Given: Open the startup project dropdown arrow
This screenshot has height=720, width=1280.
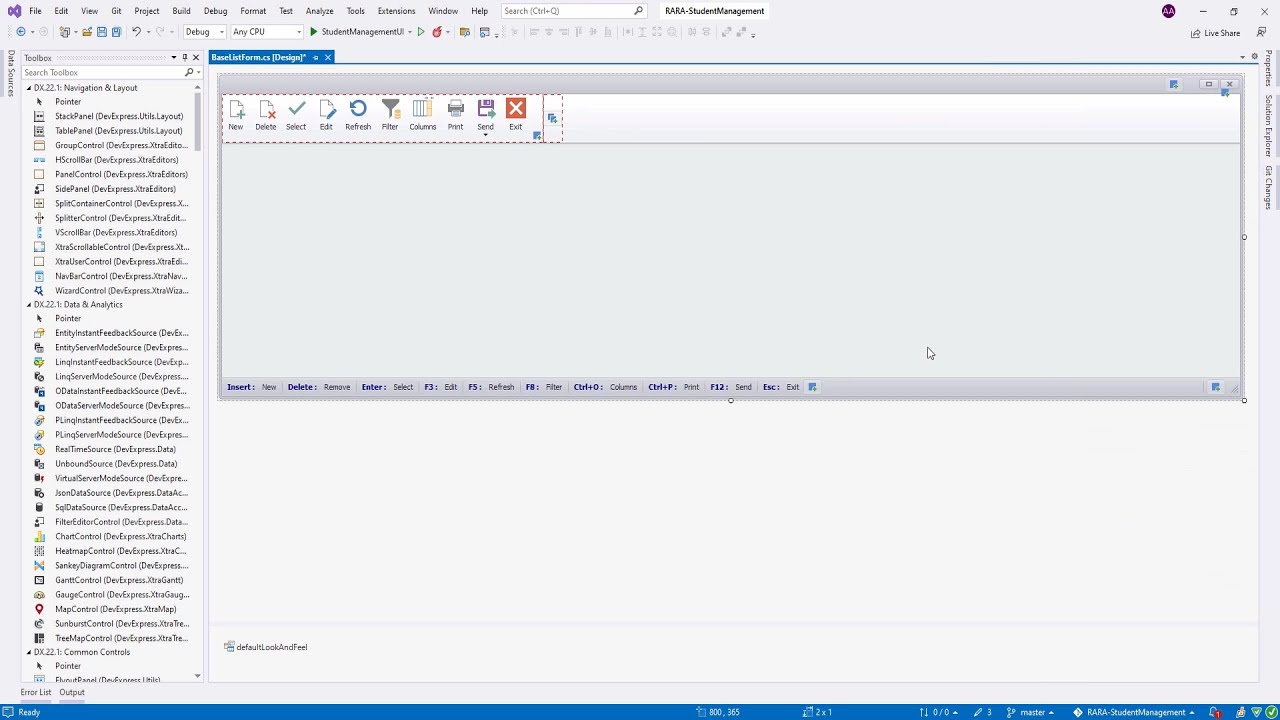Looking at the screenshot, I should (x=410, y=32).
